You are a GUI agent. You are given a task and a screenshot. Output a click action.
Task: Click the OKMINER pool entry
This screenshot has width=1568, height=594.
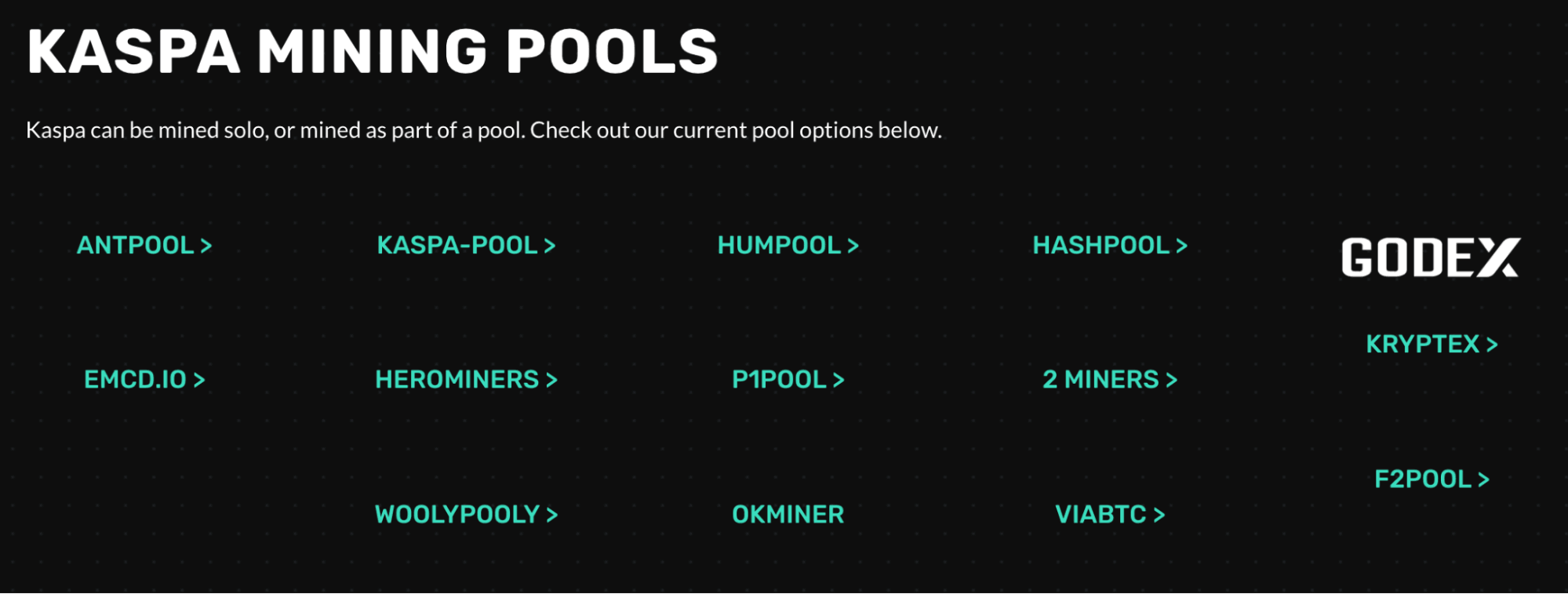(x=788, y=515)
